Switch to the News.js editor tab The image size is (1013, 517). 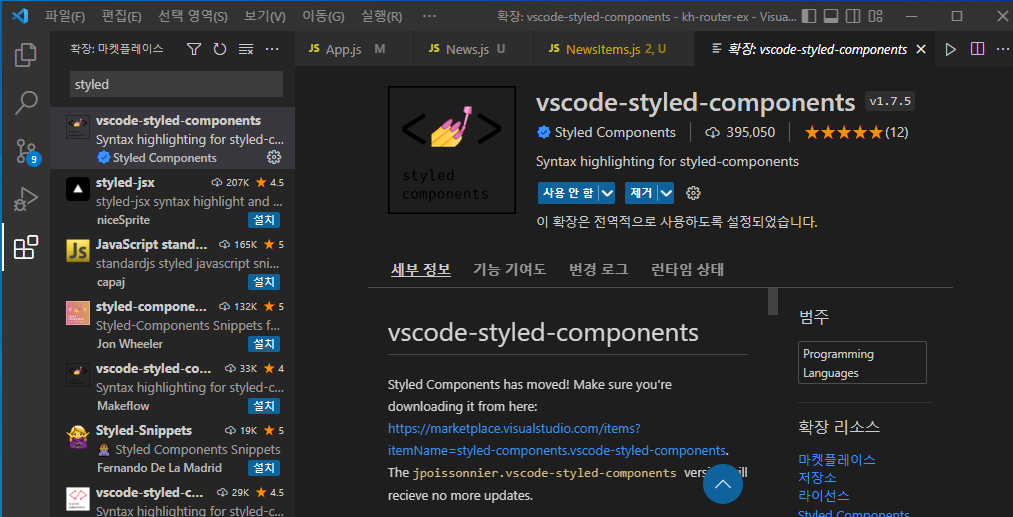pos(474,49)
